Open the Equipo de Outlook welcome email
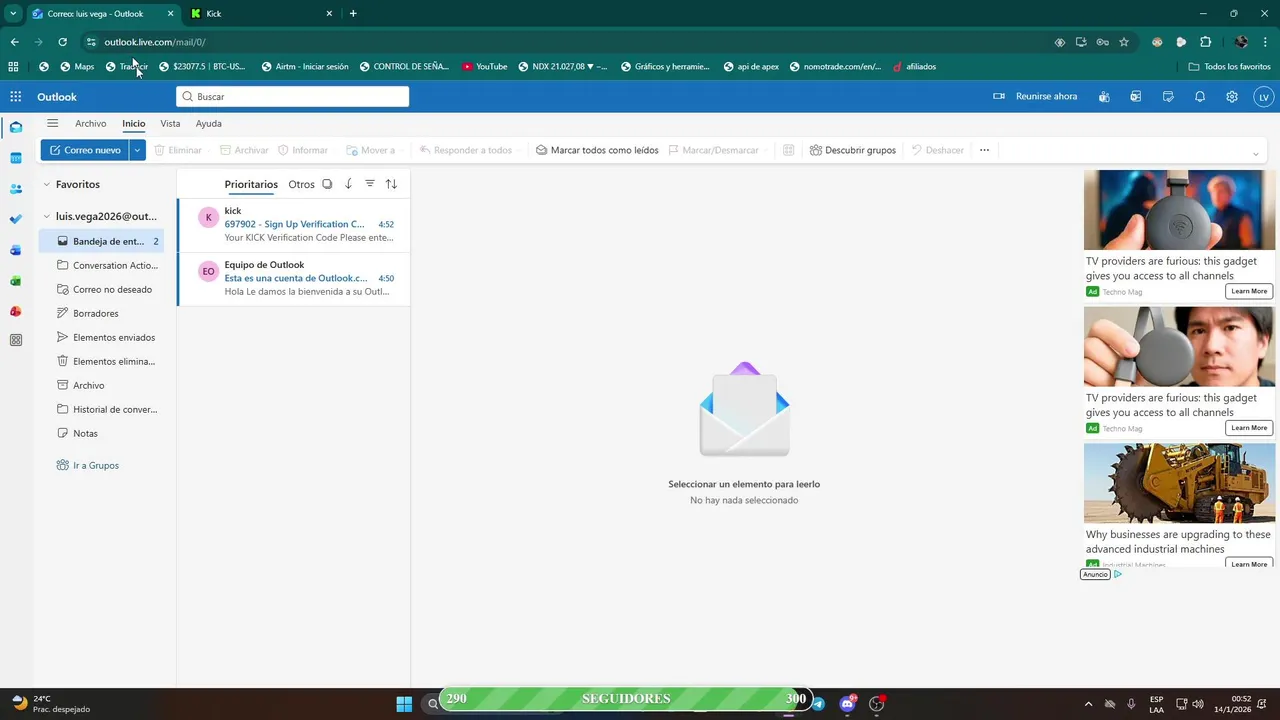This screenshot has width=1280, height=720. 294,278
